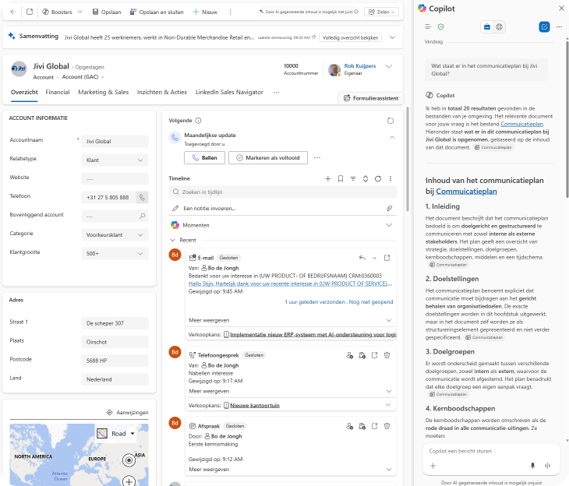The width and height of the screenshot is (569, 486).
Task: Select the Copilot work briefcase toggle
Action: click(x=487, y=27)
